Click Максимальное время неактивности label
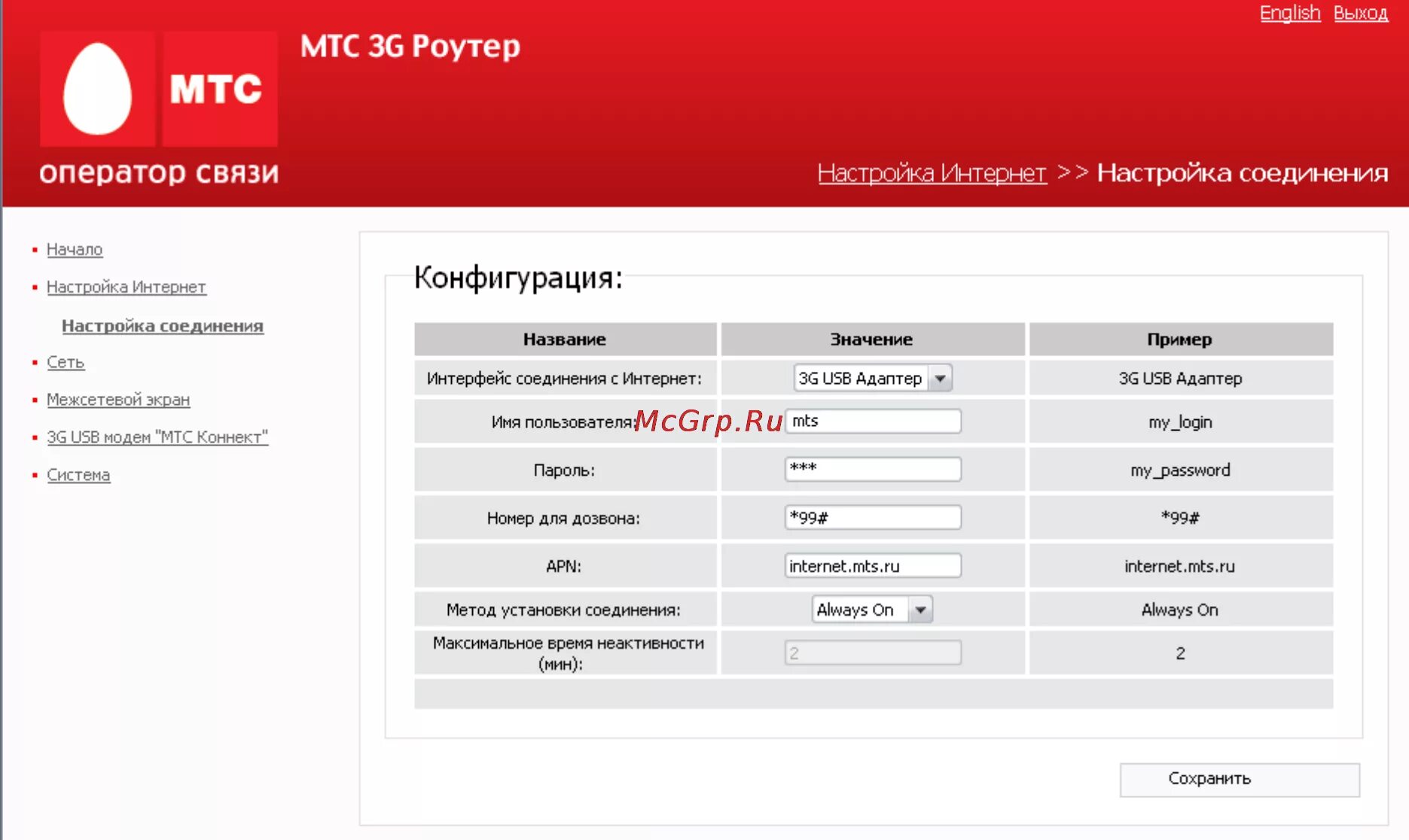This screenshot has height=840, width=1409. pyautogui.click(x=568, y=653)
